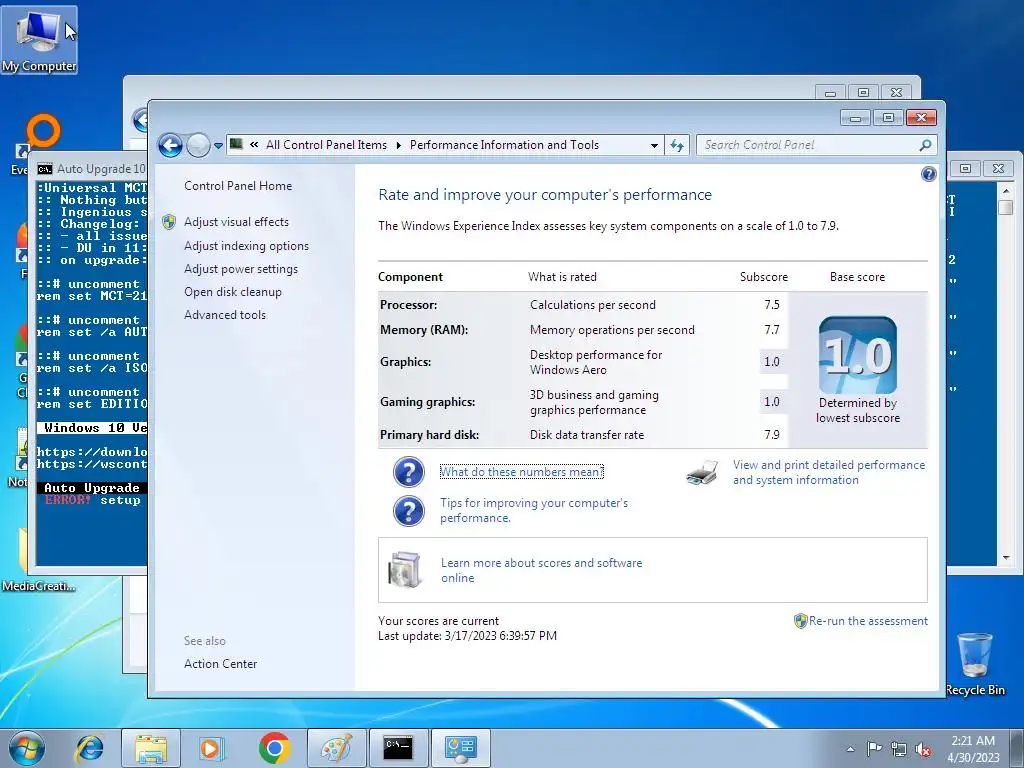The height and width of the screenshot is (768, 1024).
Task: Open Adjust visual effects
Action: pyautogui.click(x=236, y=222)
